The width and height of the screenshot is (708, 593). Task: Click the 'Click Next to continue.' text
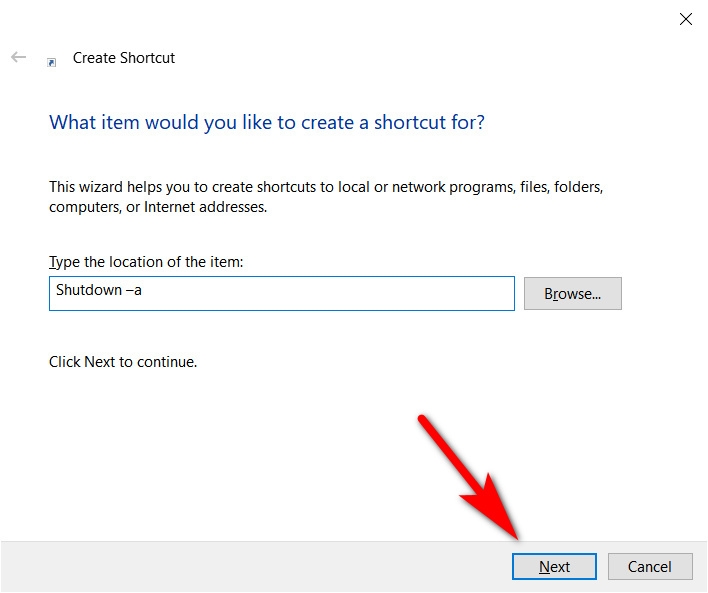[x=123, y=362]
